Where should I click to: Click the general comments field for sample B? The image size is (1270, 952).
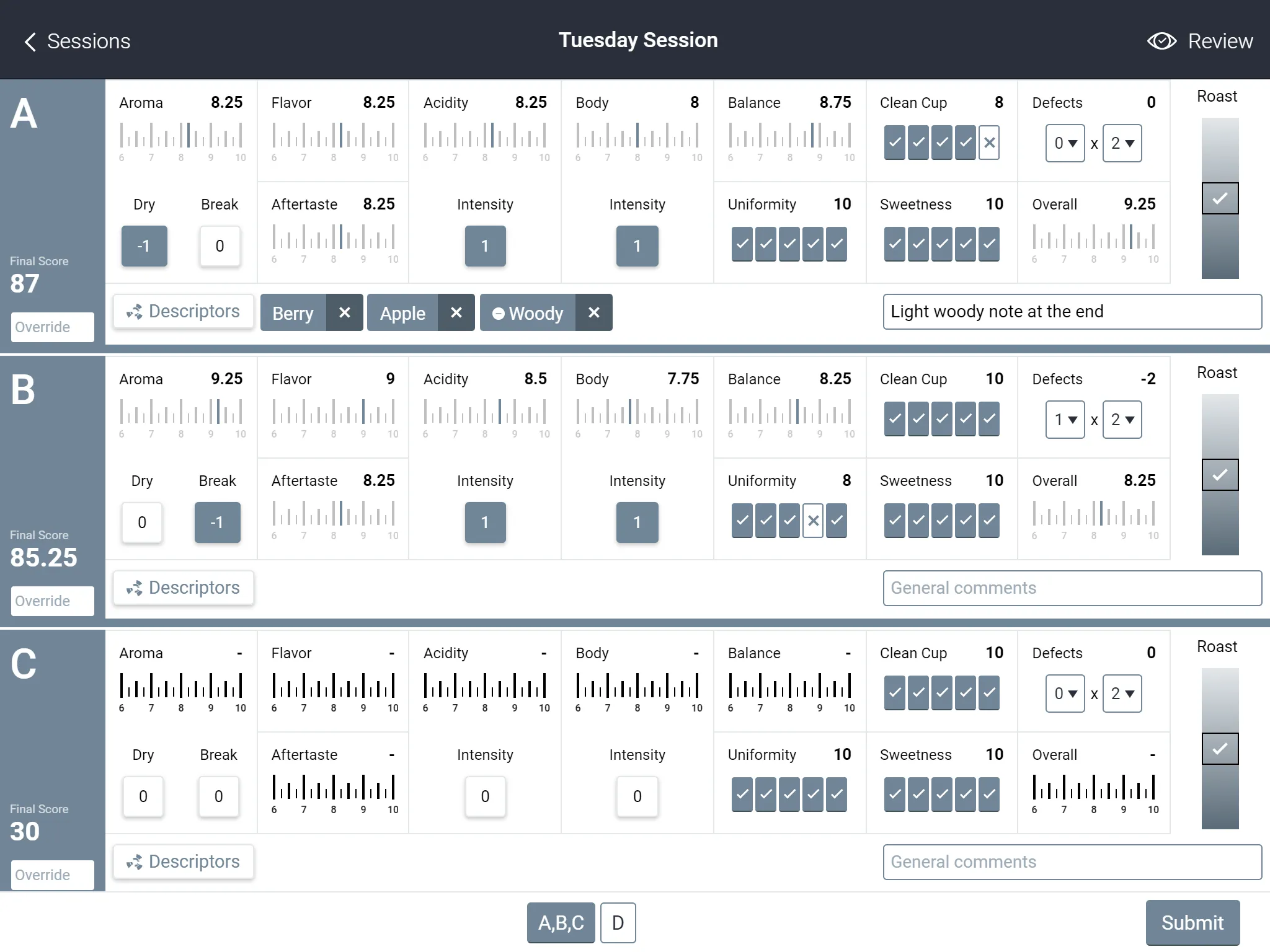coord(1074,587)
